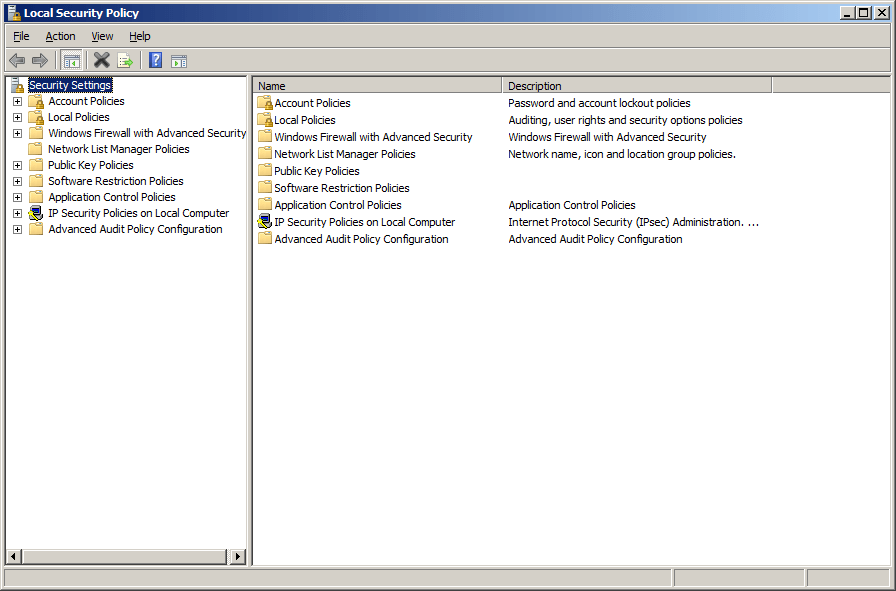The height and width of the screenshot is (591, 896).
Task: Expand Local Policies tree node
Action: point(18,118)
